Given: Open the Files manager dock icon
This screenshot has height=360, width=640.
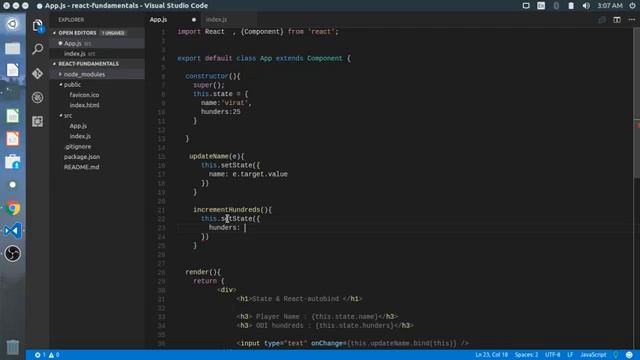Looking at the screenshot, I should tap(13, 48).
